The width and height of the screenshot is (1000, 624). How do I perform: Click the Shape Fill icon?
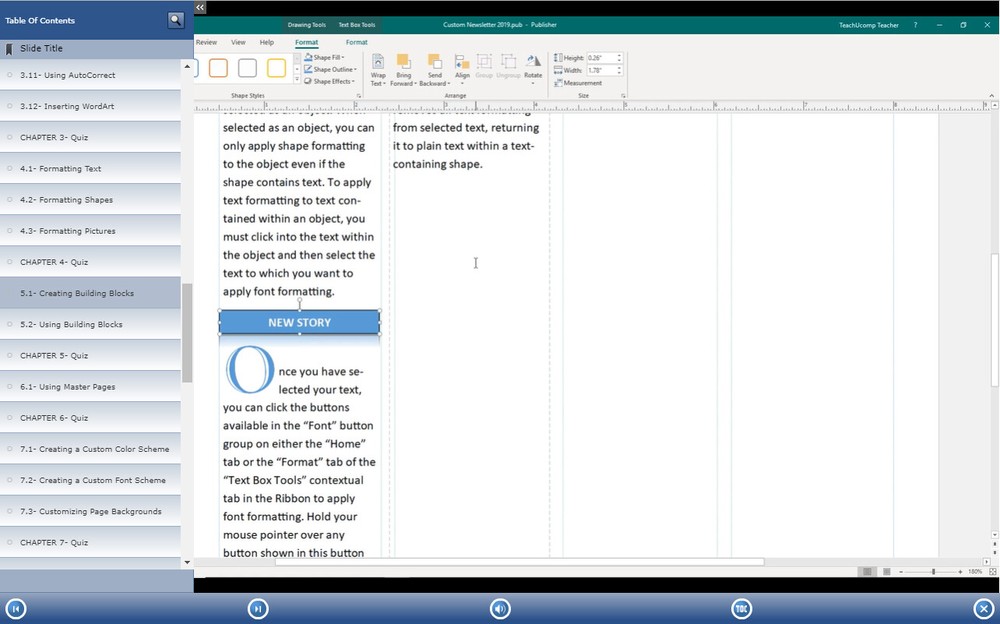pyautogui.click(x=328, y=58)
